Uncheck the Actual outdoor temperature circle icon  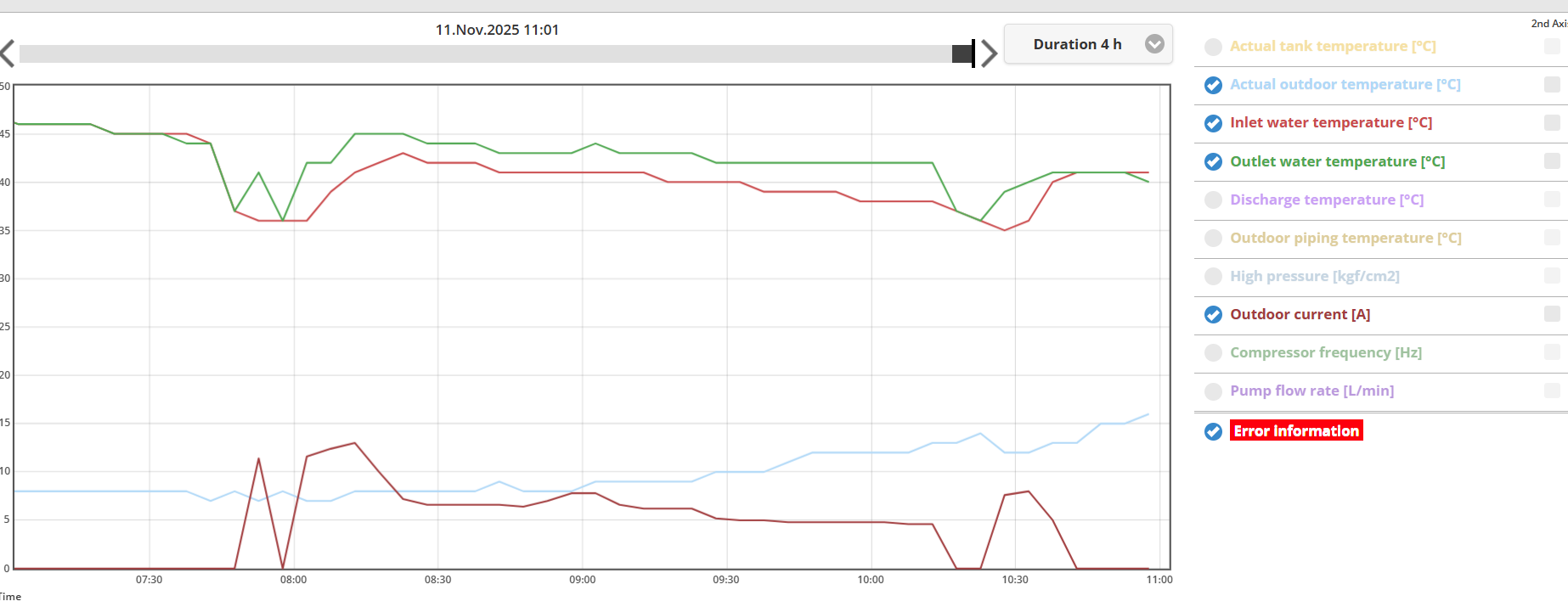[x=1213, y=85]
